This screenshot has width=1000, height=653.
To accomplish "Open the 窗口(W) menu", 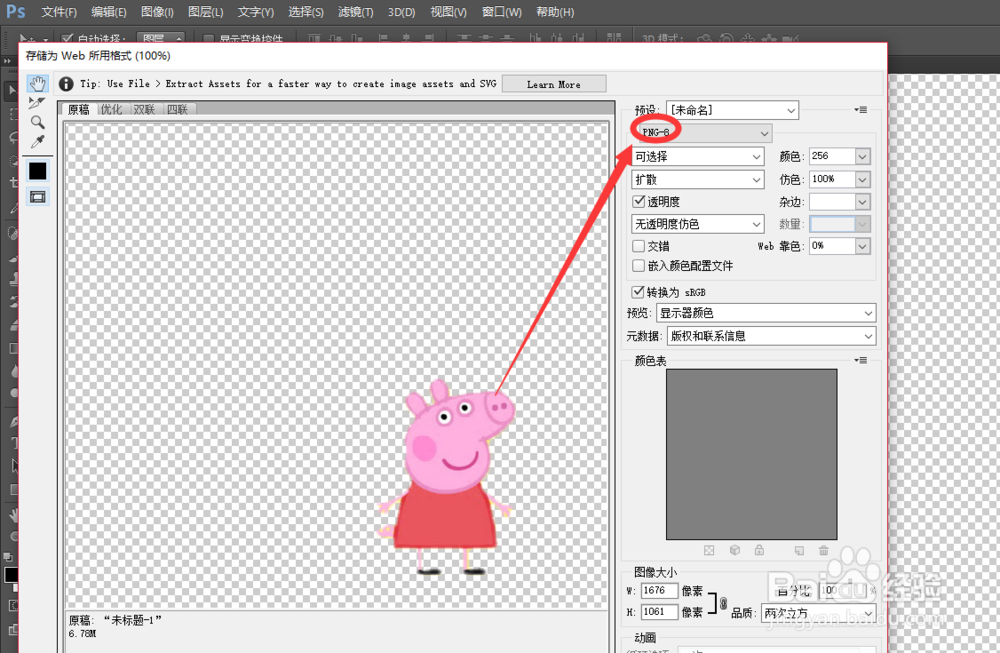I will click(x=501, y=12).
